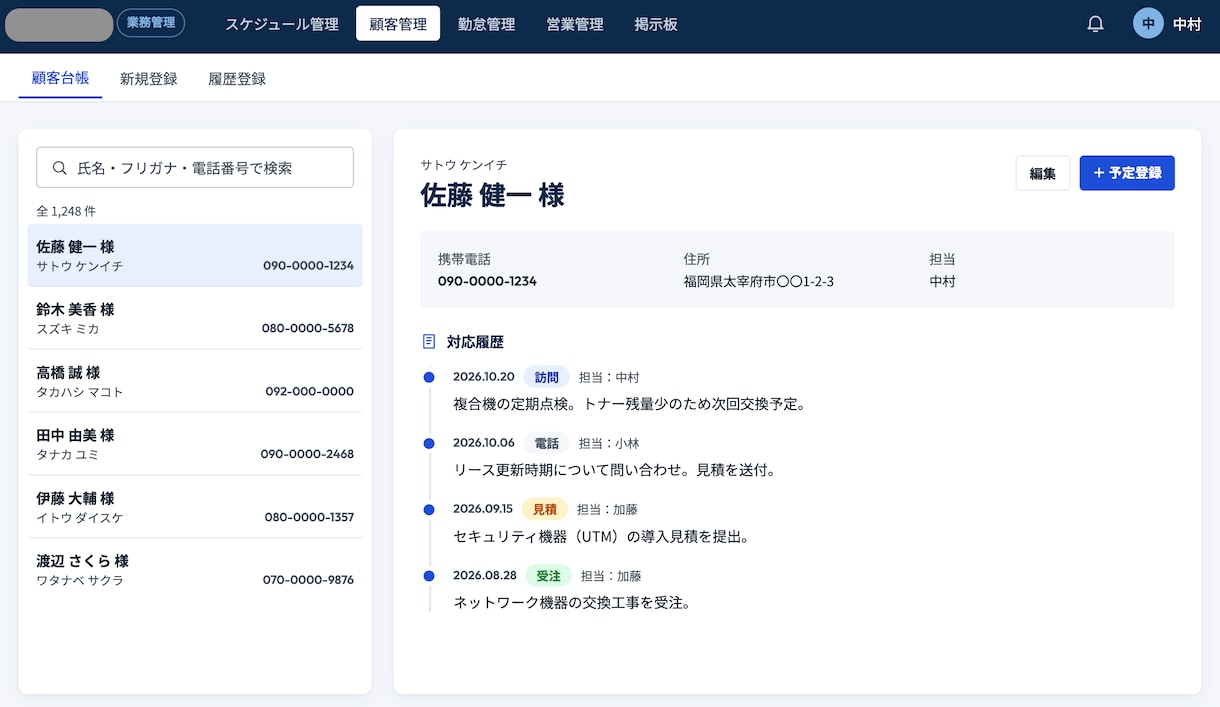
Task: Click the ネットワーク機器の交換工事 history note
Action: point(572,602)
